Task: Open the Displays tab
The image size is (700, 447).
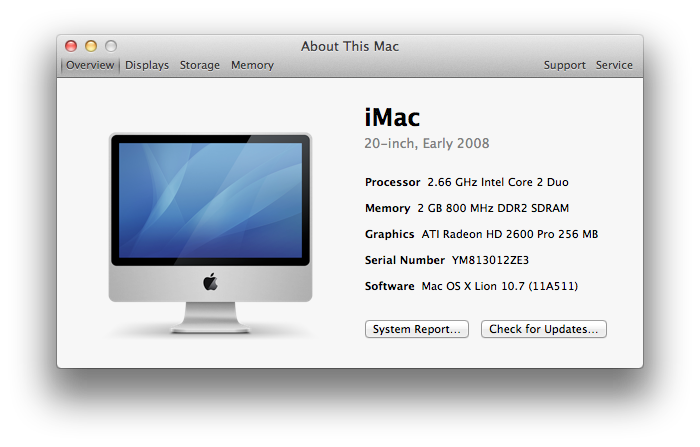Action: tap(147, 65)
